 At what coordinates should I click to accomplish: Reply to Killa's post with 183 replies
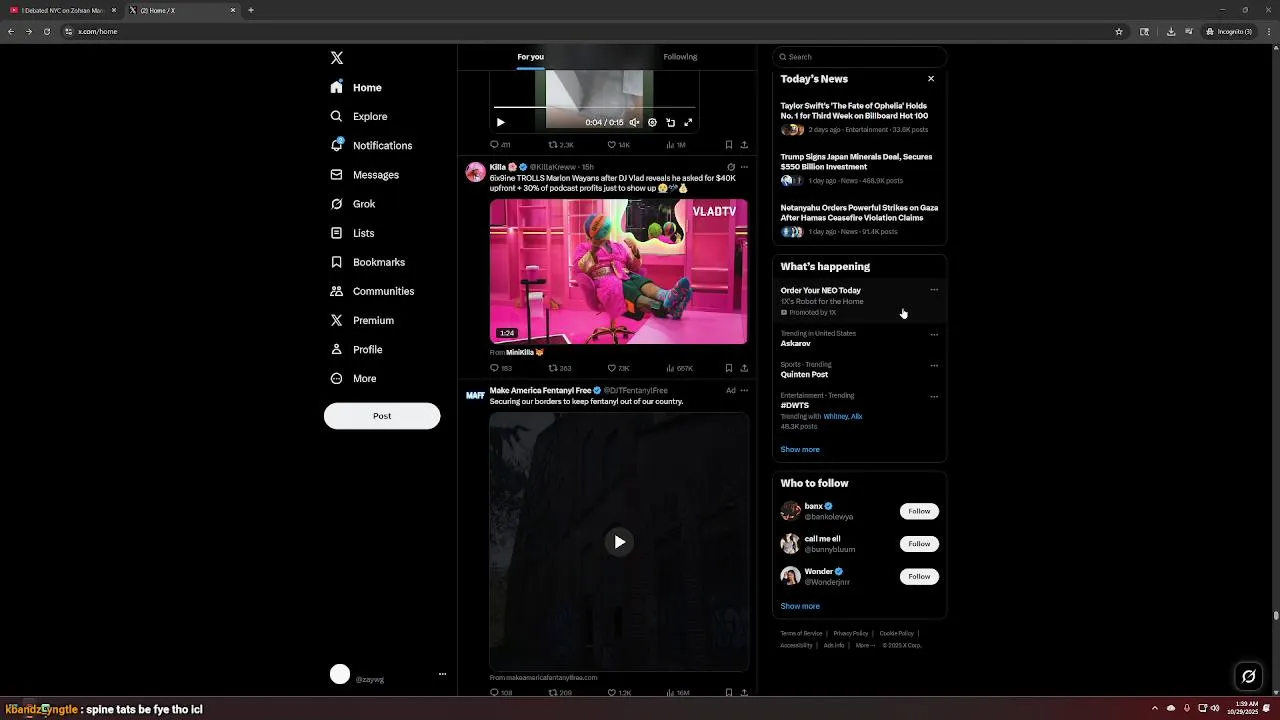pyautogui.click(x=501, y=368)
